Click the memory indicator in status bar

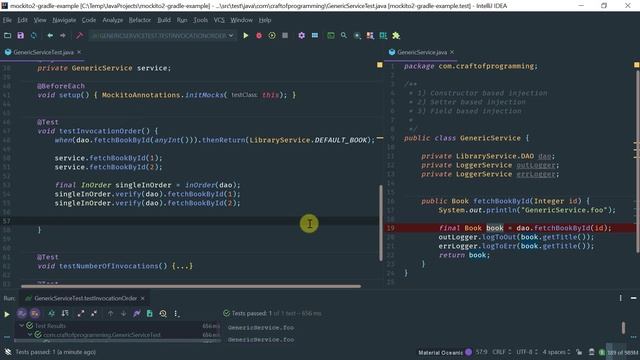pyautogui.click(x=622, y=352)
